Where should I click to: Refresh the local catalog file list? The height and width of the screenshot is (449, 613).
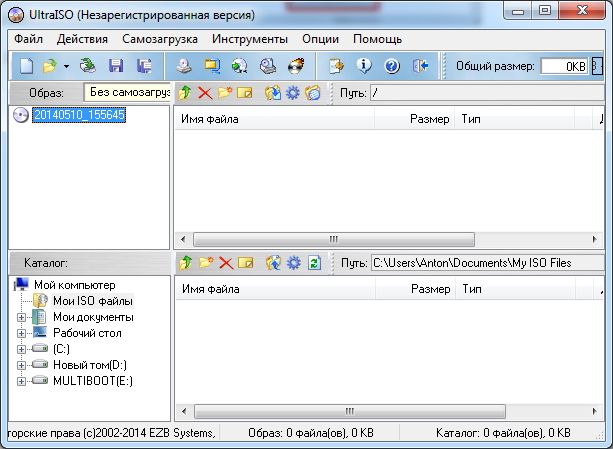tap(314, 263)
